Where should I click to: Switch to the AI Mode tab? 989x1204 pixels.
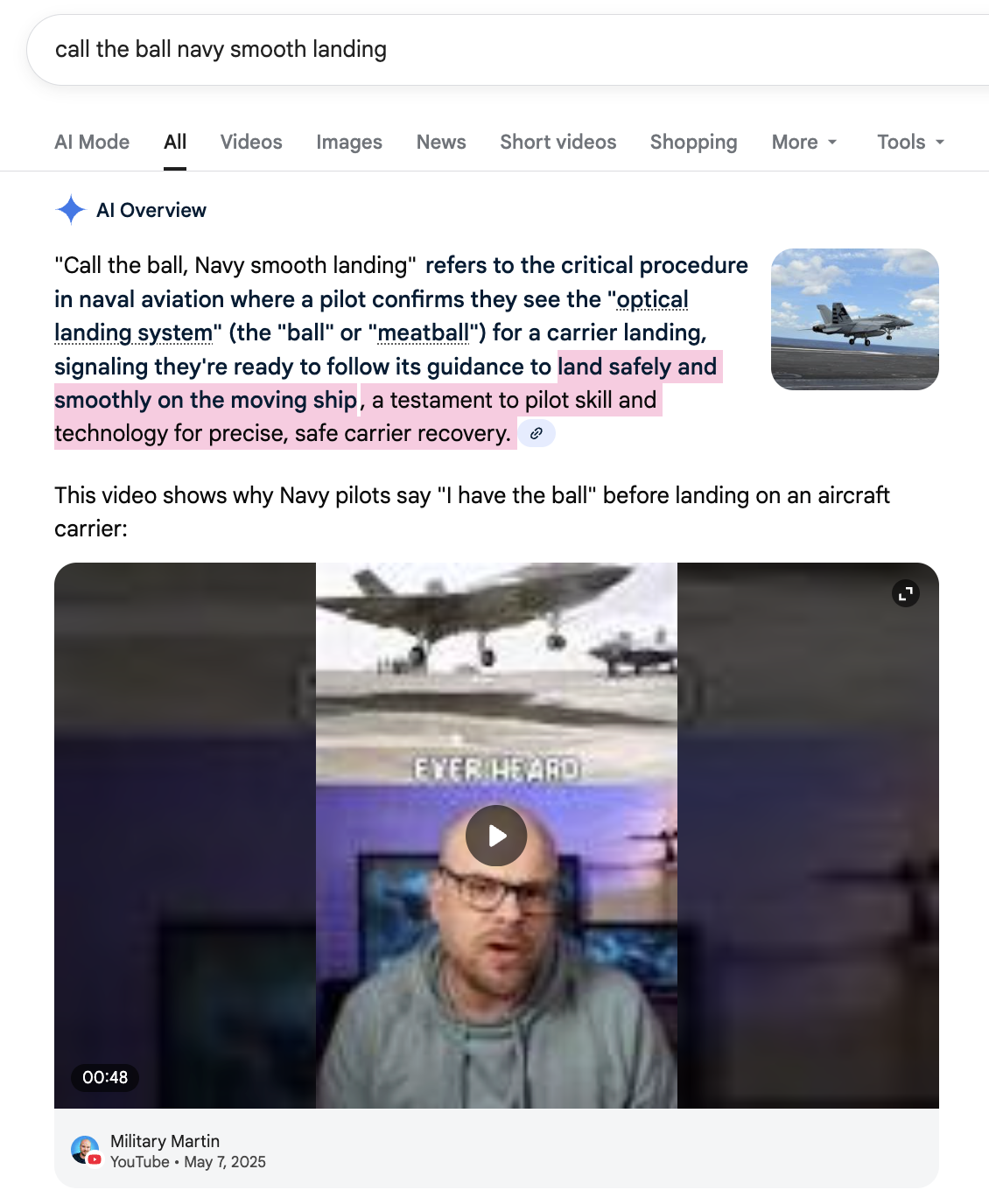pos(92,142)
